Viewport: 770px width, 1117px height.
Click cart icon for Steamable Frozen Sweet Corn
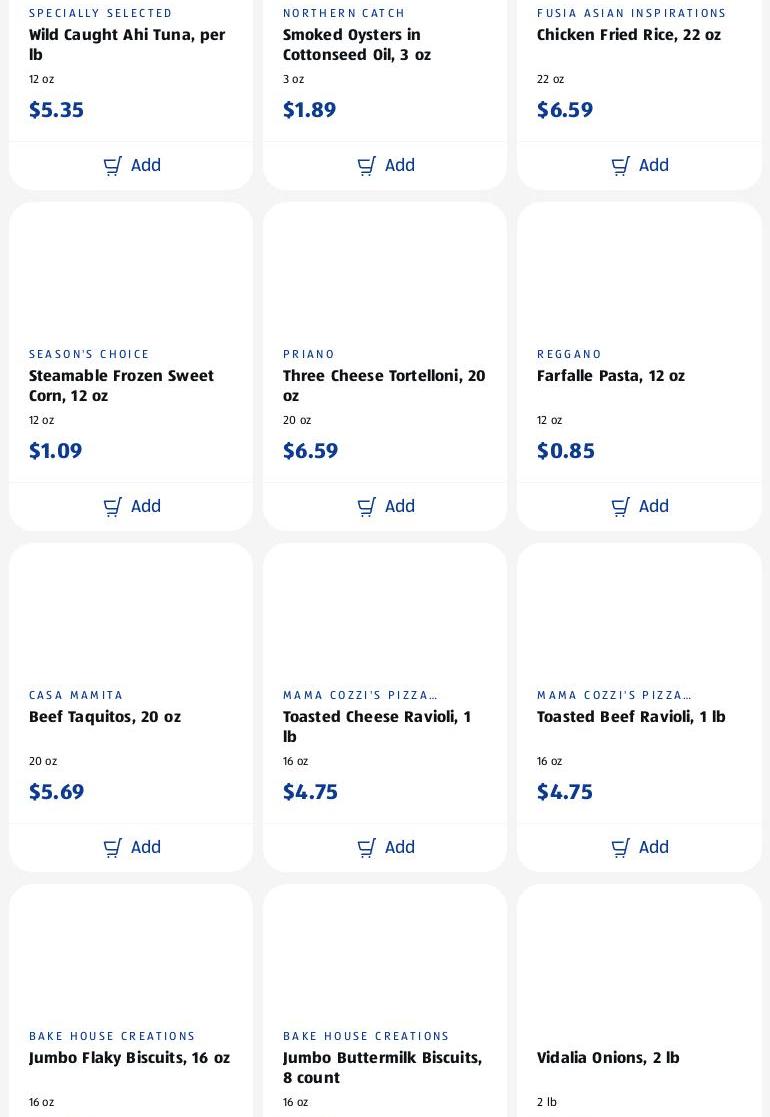click(113, 507)
